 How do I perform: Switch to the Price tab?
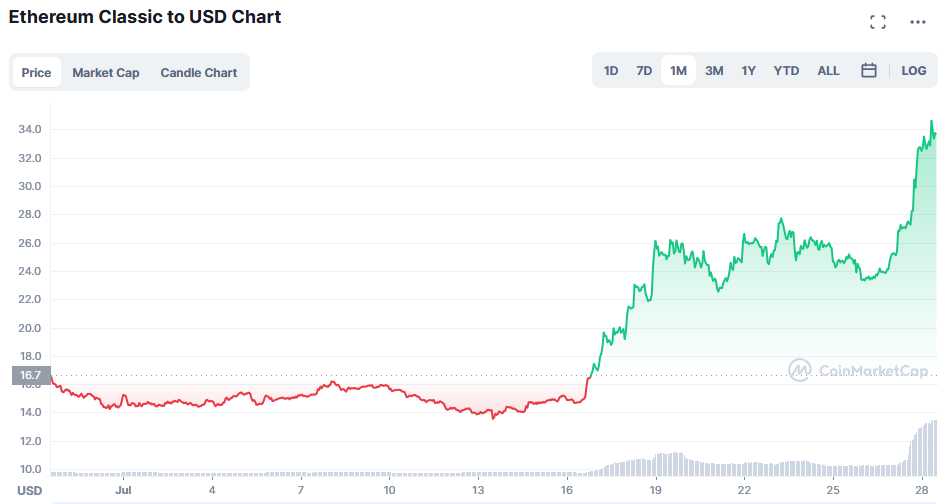[x=37, y=73]
